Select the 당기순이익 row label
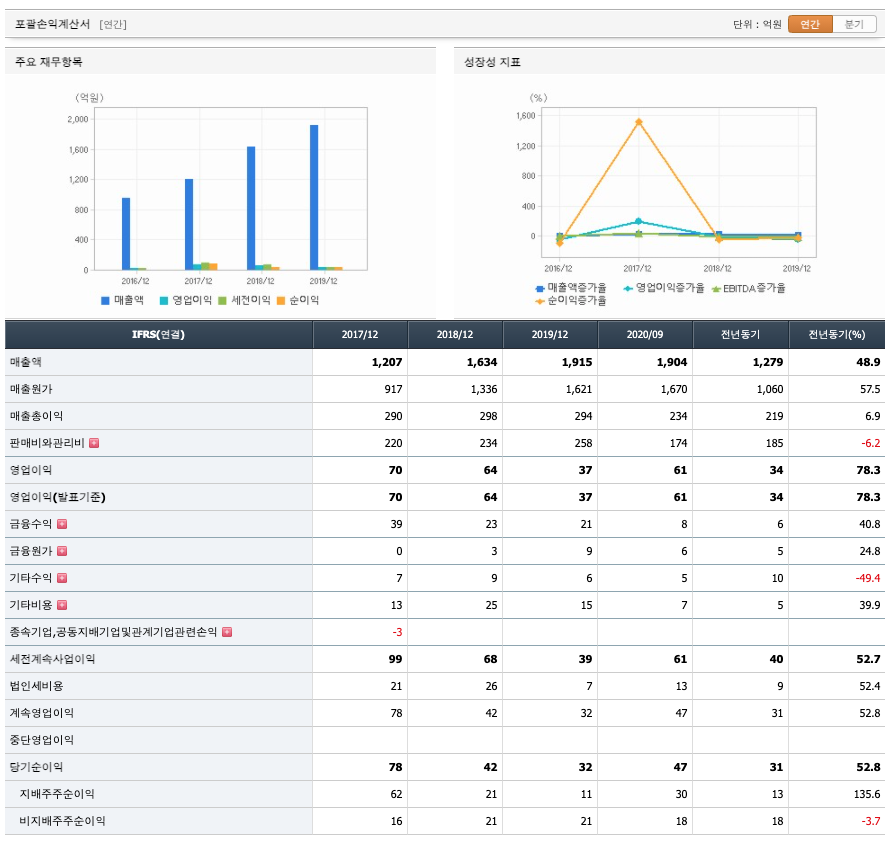 (x=36, y=767)
